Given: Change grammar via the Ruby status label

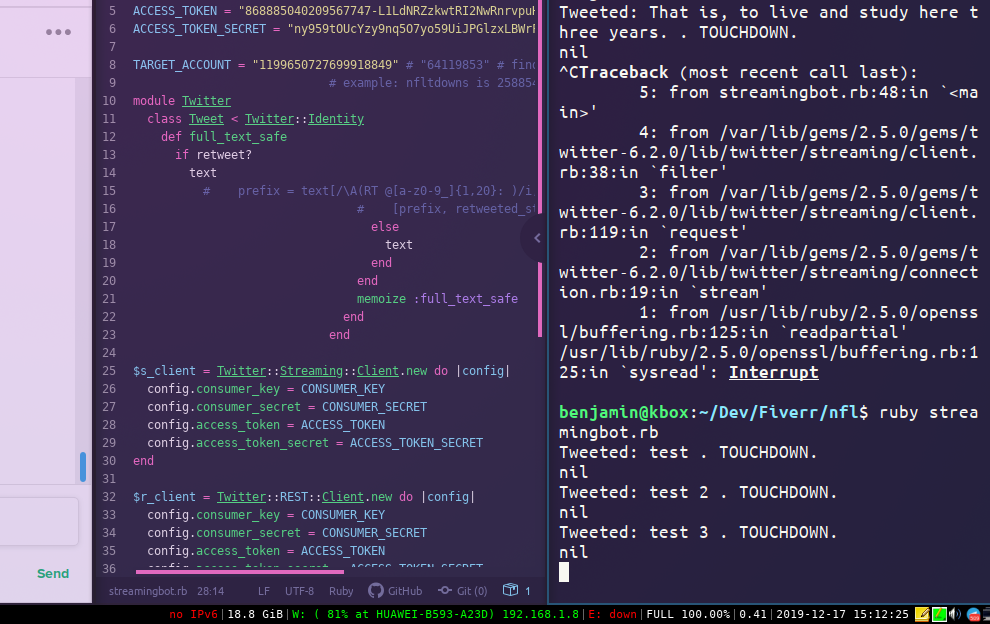Looking at the screenshot, I should (x=341, y=591).
